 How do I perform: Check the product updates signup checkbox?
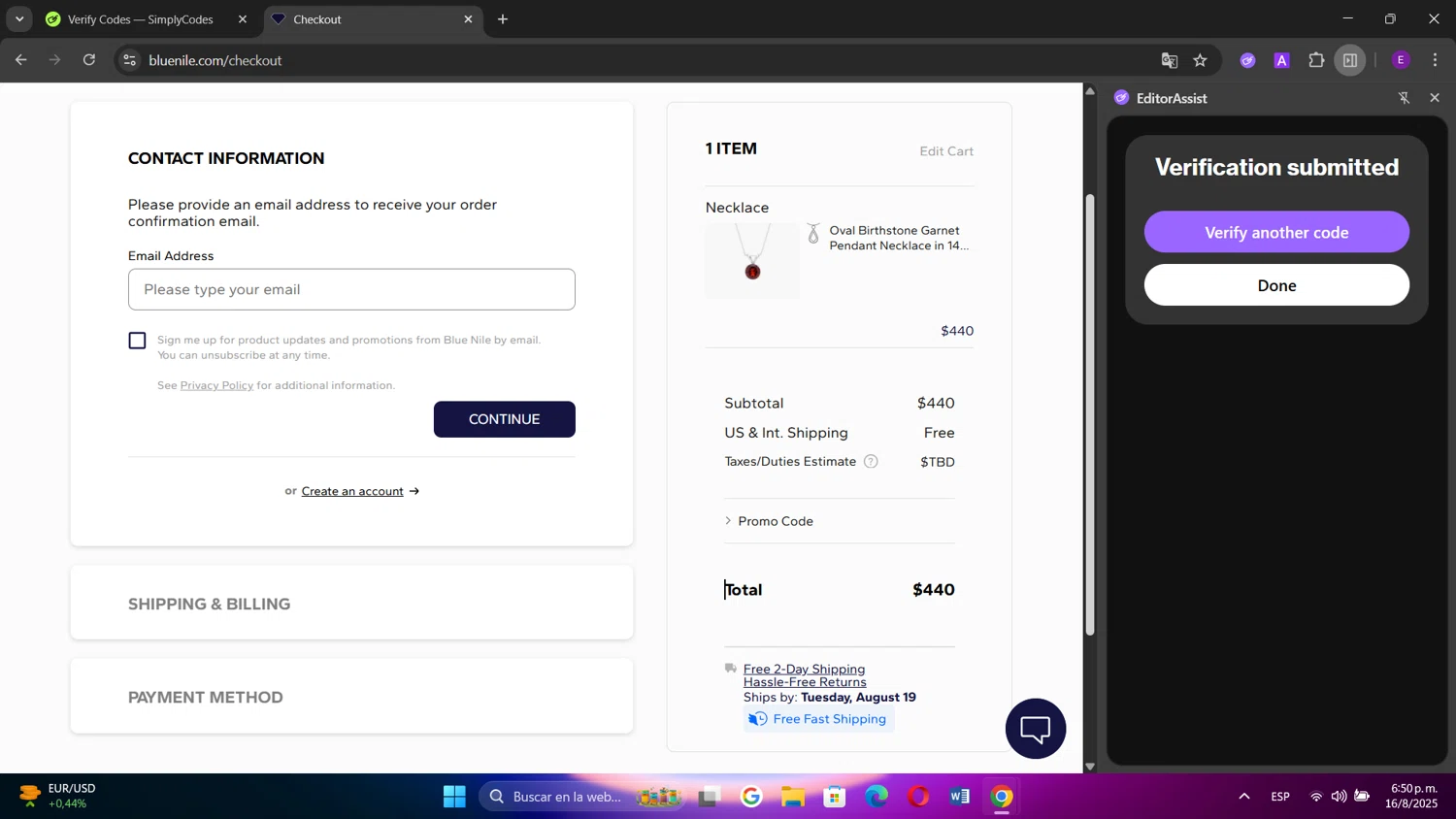coord(137,341)
